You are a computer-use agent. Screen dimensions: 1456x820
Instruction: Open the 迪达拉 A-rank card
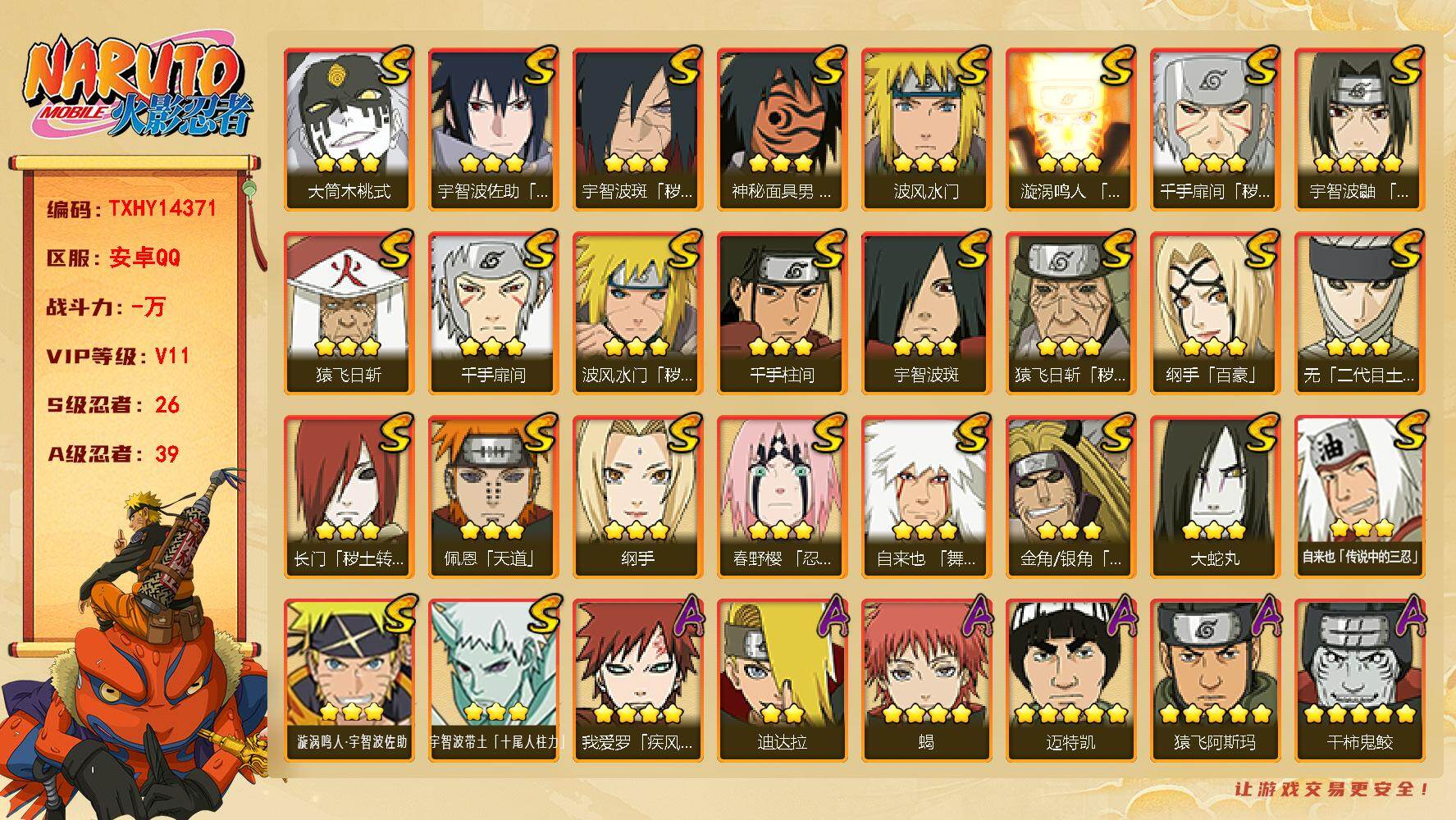(782, 681)
